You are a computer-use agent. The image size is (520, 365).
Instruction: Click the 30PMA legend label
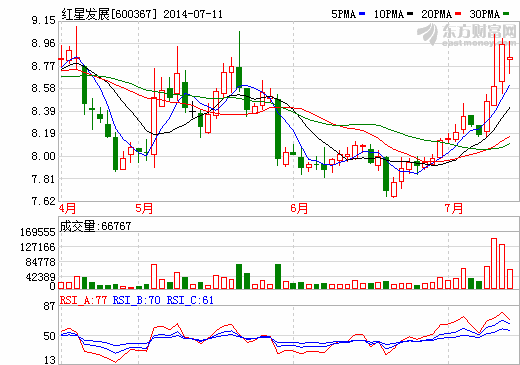tap(485, 14)
